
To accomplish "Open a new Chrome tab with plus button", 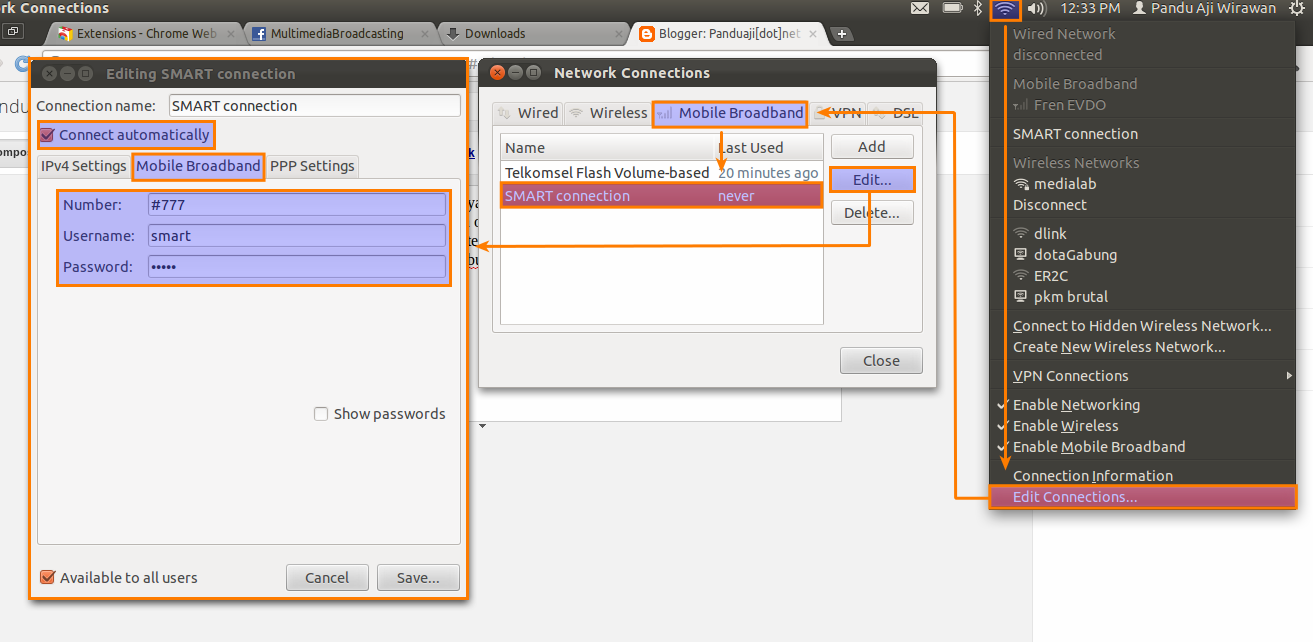I will [842, 34].
